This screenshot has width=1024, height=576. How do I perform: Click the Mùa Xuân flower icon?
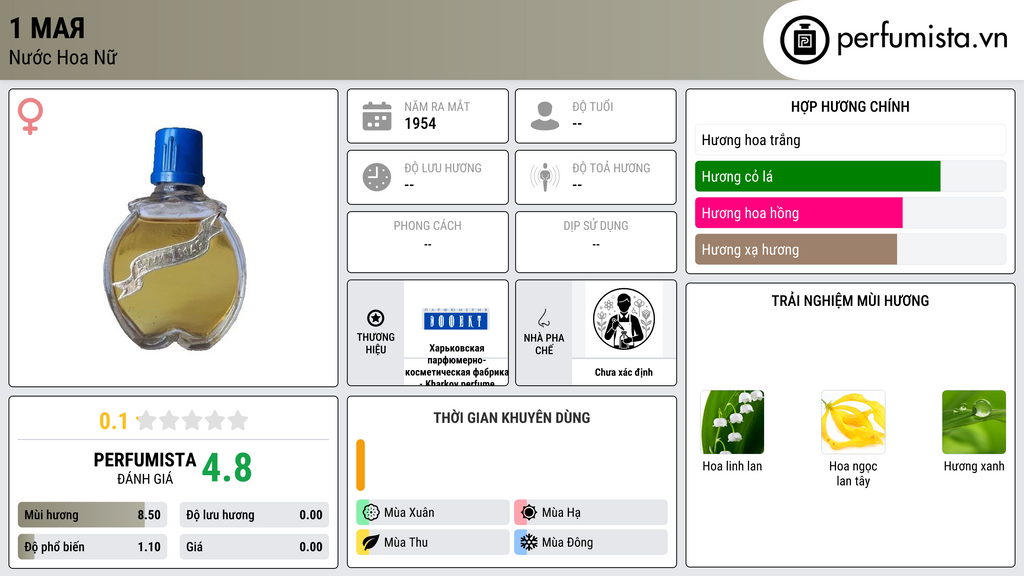tap(371, 512)
